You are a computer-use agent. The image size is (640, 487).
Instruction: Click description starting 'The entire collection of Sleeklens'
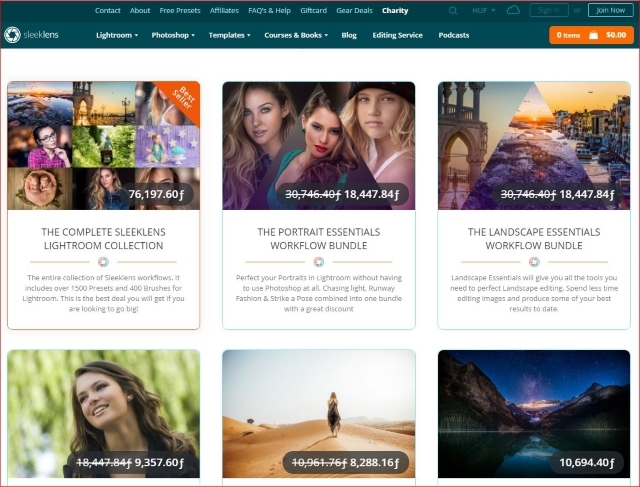click(x=104, y=293)
